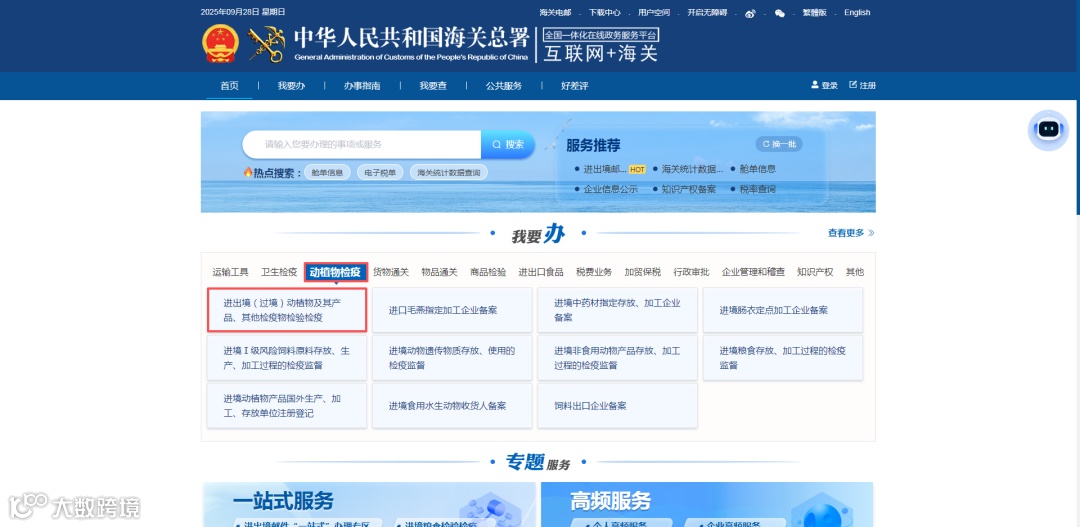The height and width of the screenshot is (527, 1080).
Task: Enable 开启无障碍 accessibility mode
Action: point(707,12)
